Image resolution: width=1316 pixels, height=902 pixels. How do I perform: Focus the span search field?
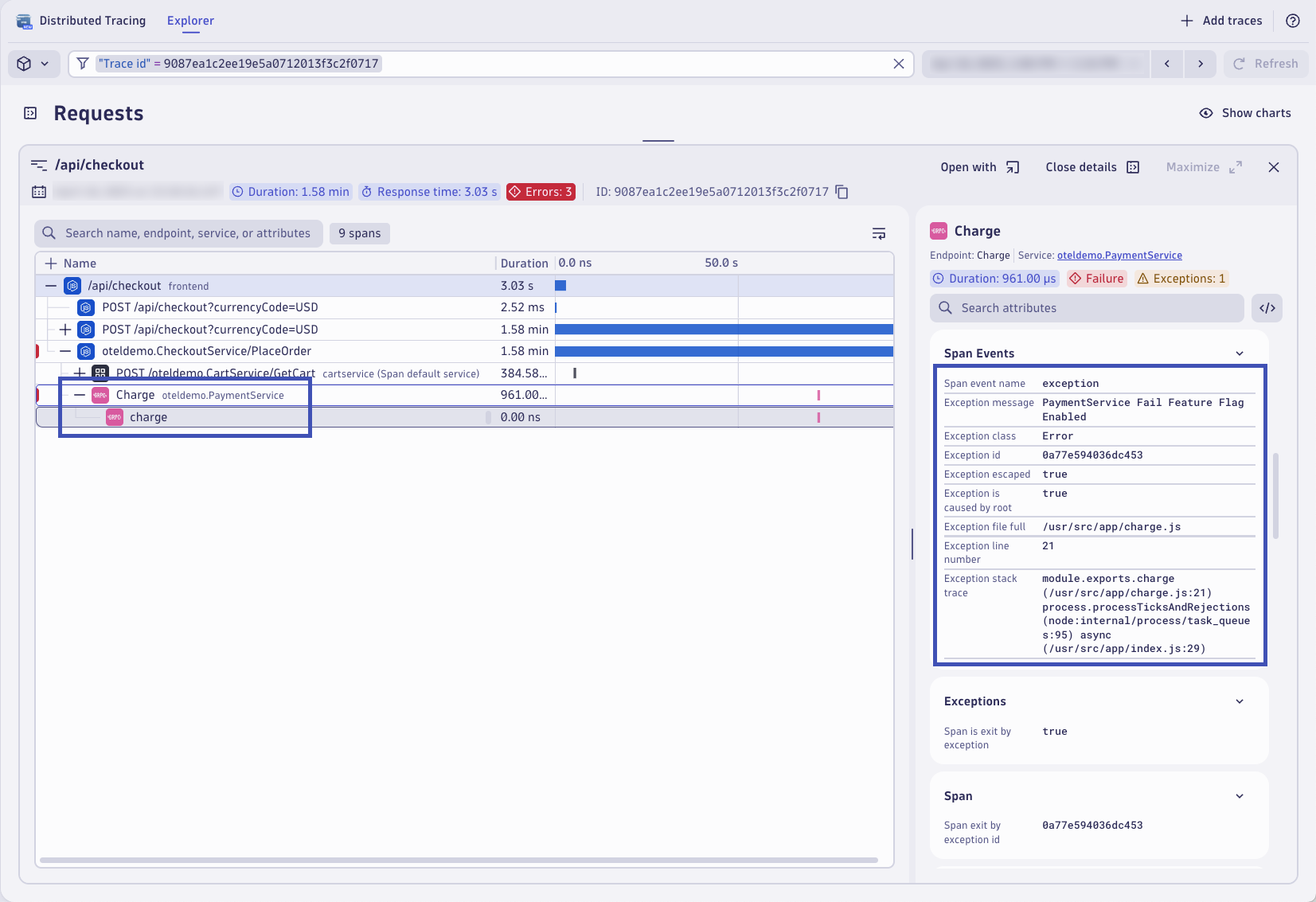point(178,233)
